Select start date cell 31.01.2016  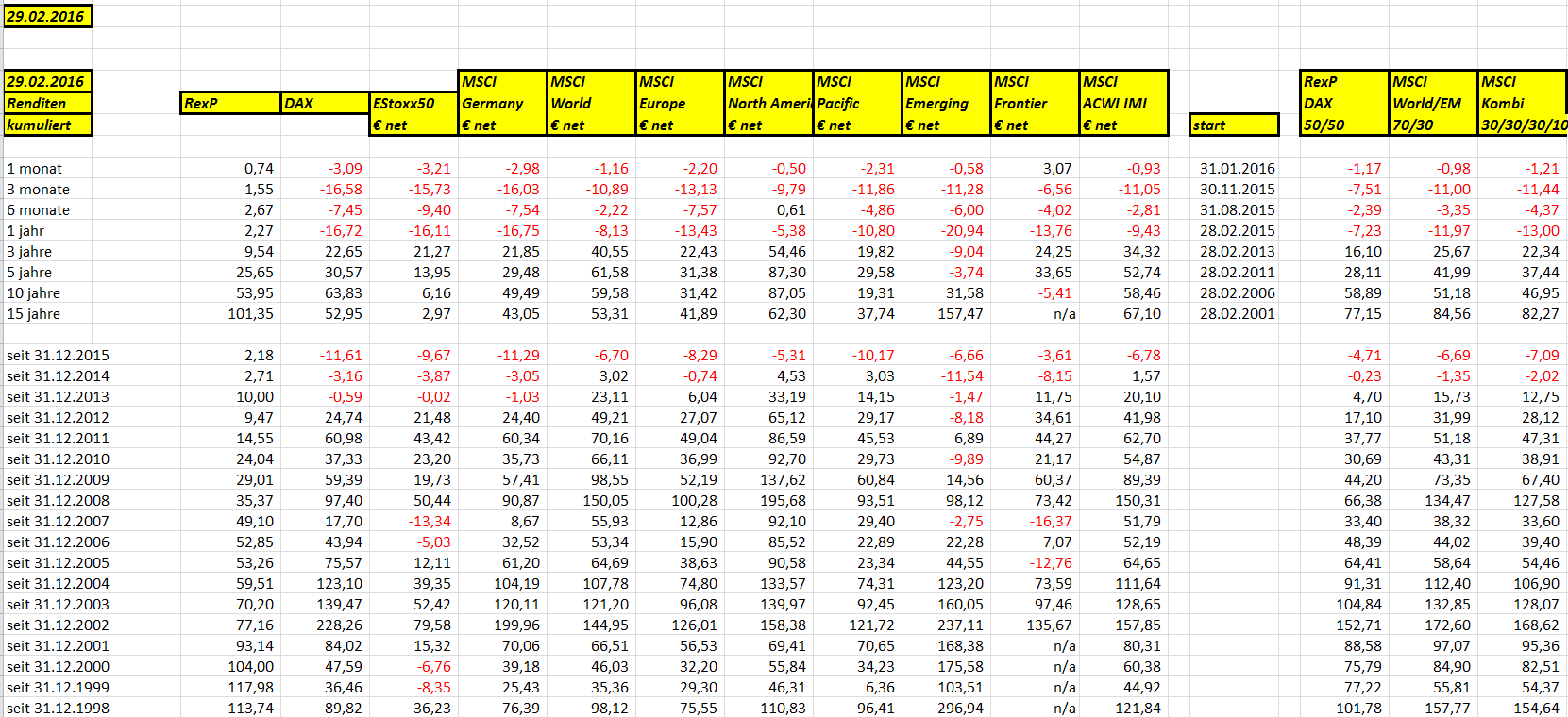click(x=1237, y=168)
